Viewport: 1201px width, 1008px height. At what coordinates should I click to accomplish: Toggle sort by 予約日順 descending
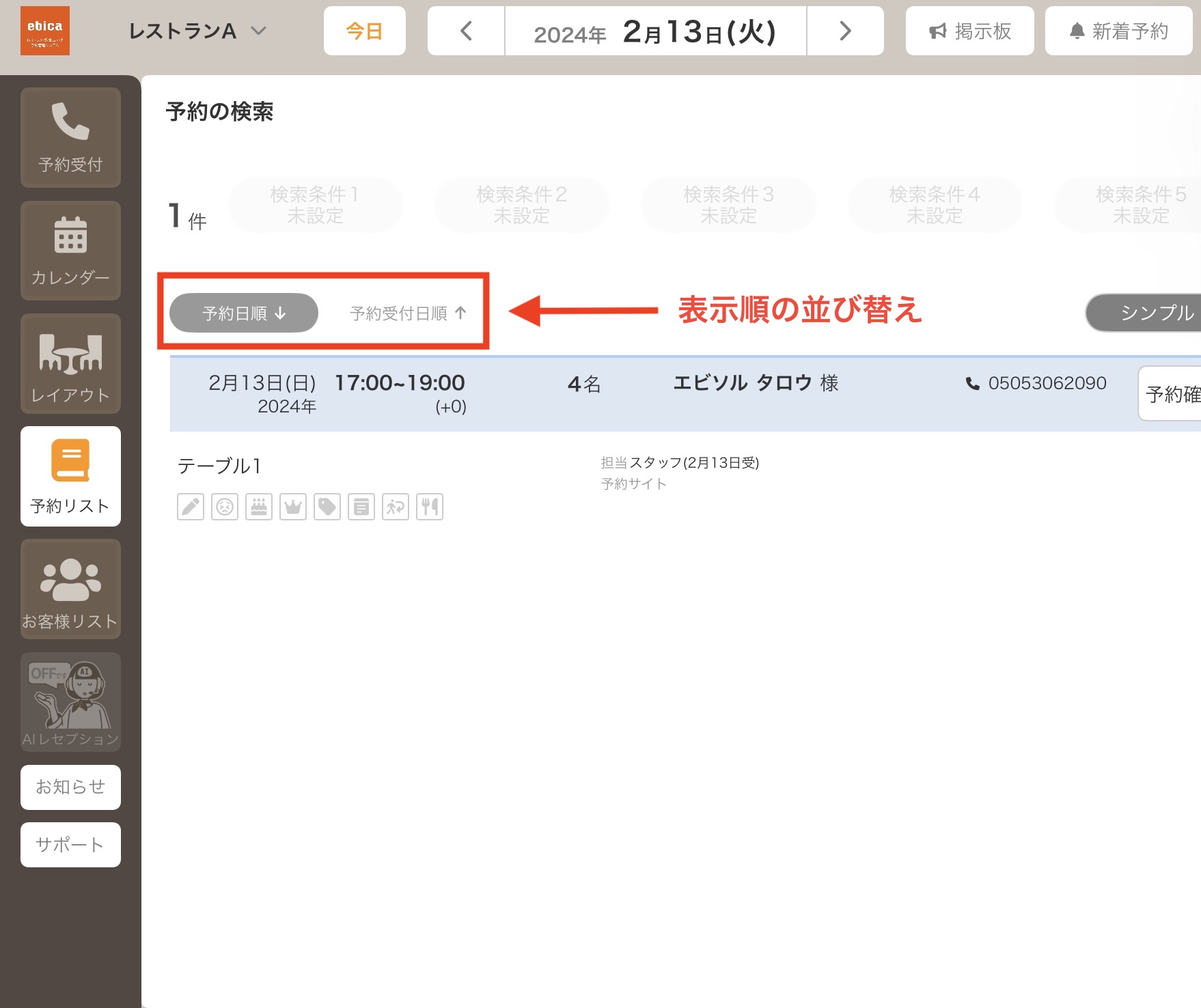244,313
